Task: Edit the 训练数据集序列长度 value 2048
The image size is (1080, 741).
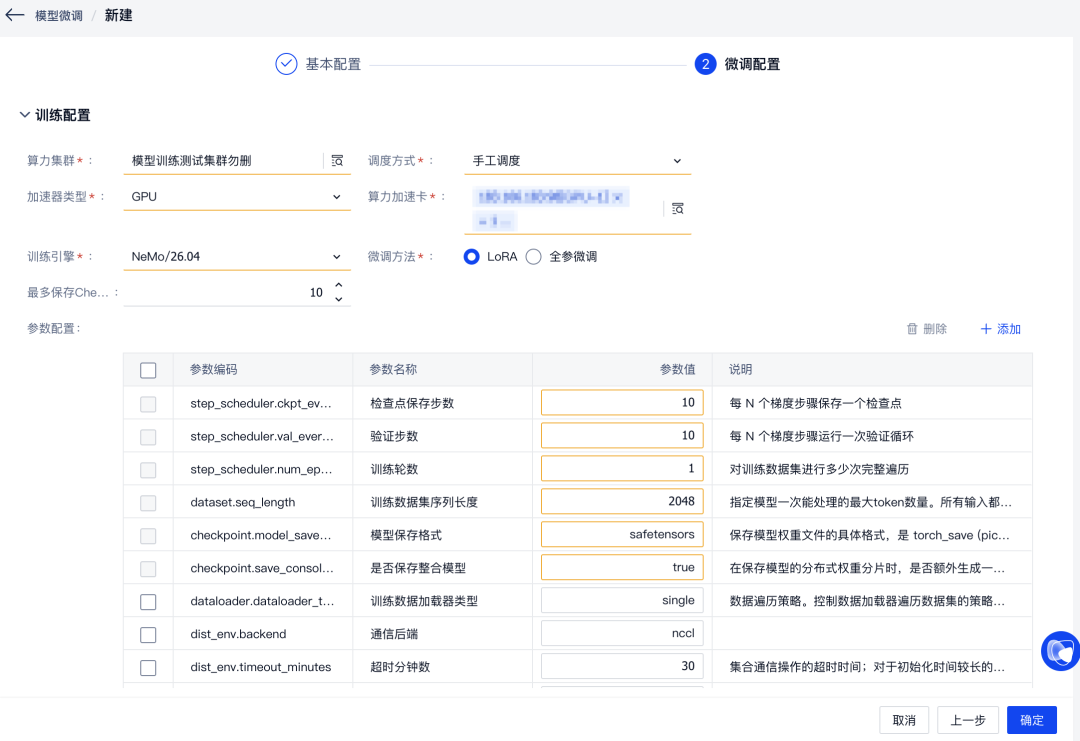Action: click(x=622, y=502)
